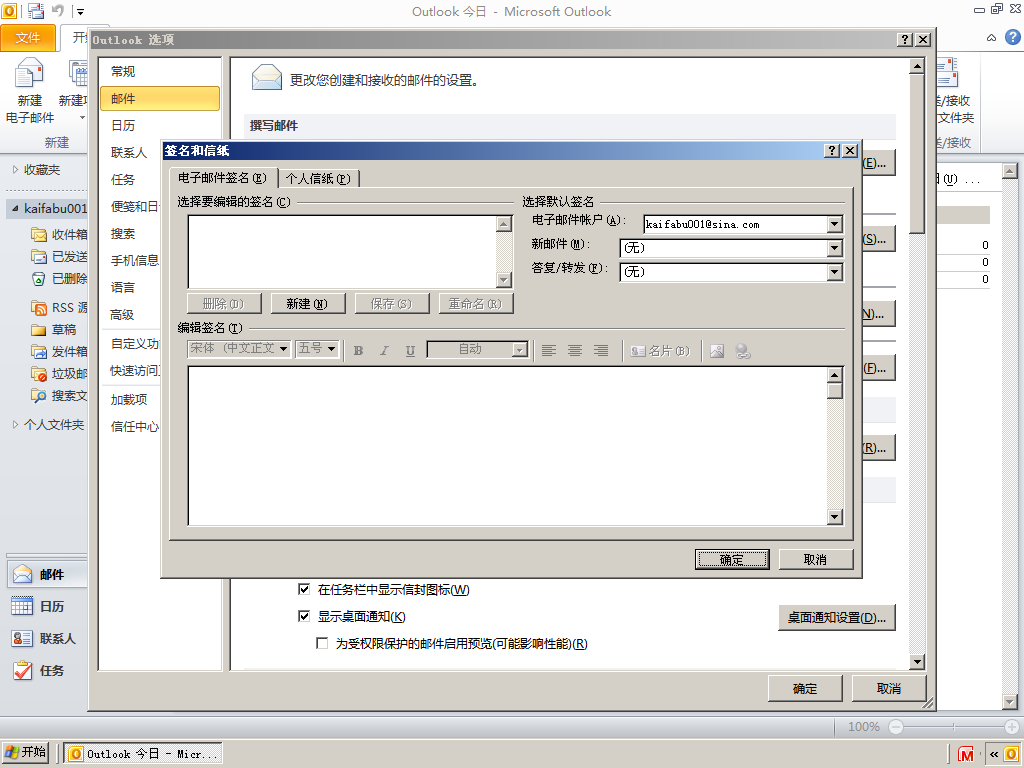Open the 收件箱 folder
Screen dimensions: 1024x768
(x=60, y=234)
